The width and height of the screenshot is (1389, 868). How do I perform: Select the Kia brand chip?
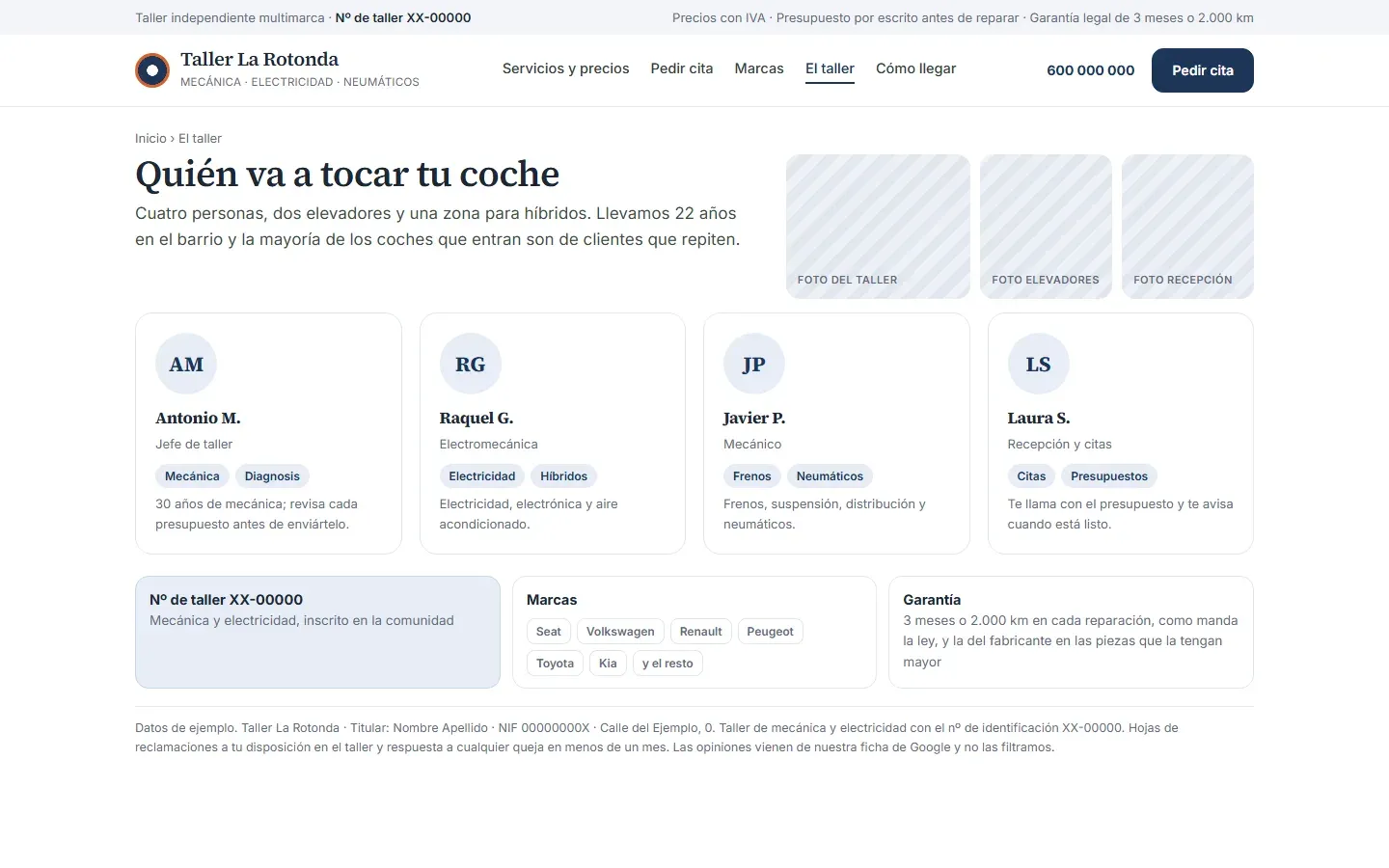(608, 664)
